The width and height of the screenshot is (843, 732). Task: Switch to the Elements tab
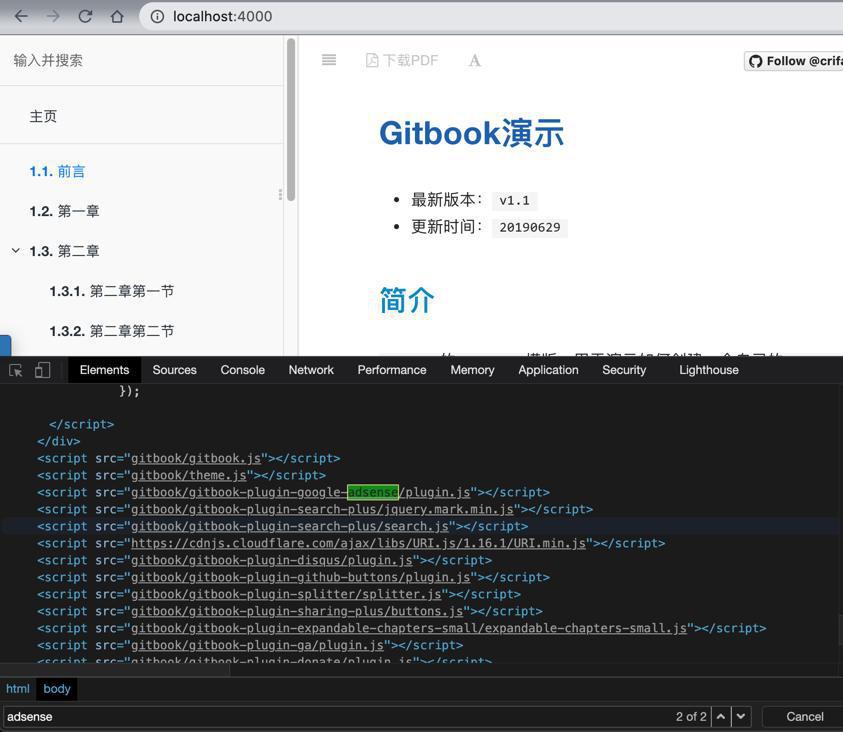point(104,370)
